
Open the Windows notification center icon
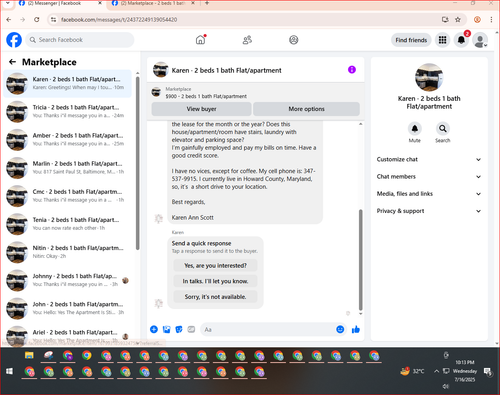coord(488,371)
